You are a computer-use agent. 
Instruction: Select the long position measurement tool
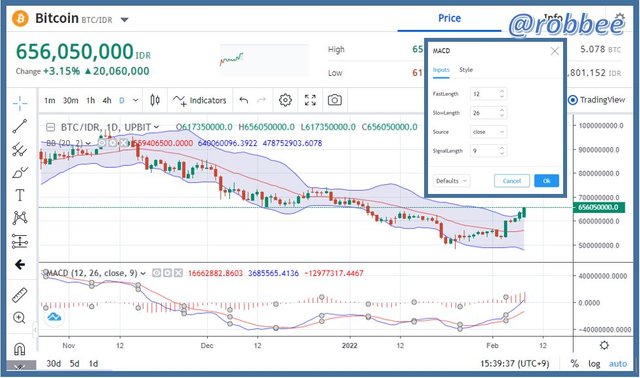[x=19, y=241]
